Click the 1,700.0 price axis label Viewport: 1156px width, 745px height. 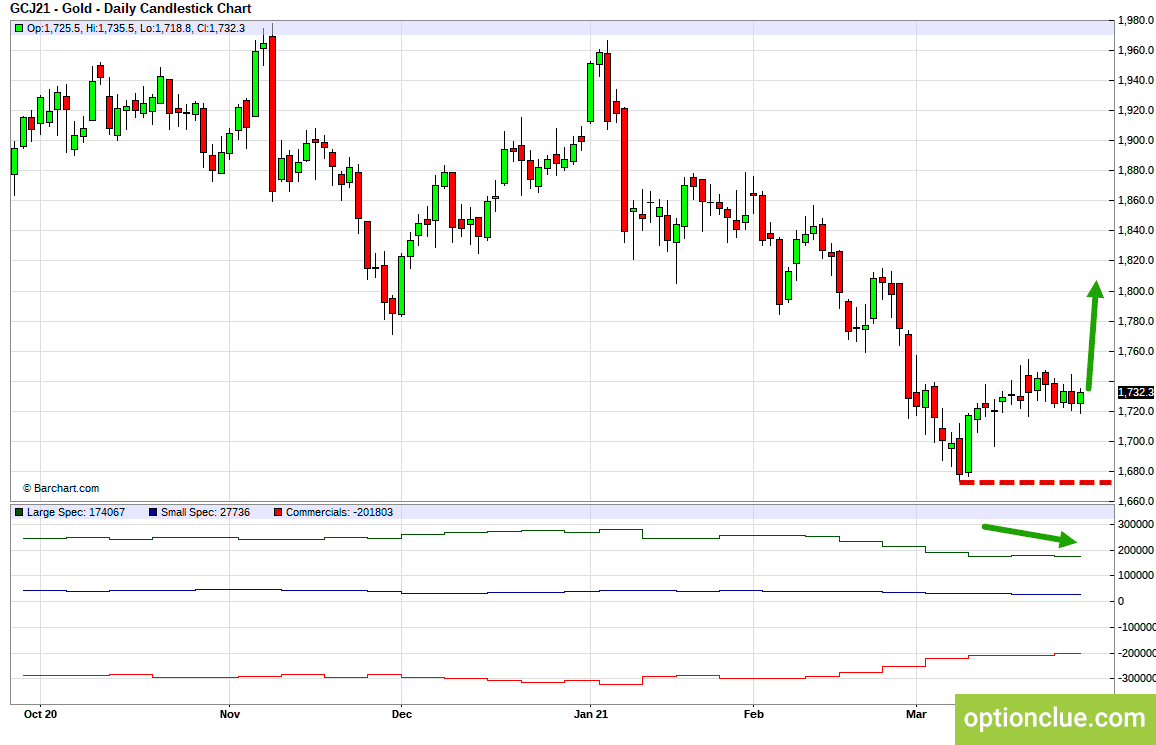(x=1135, y=441)
